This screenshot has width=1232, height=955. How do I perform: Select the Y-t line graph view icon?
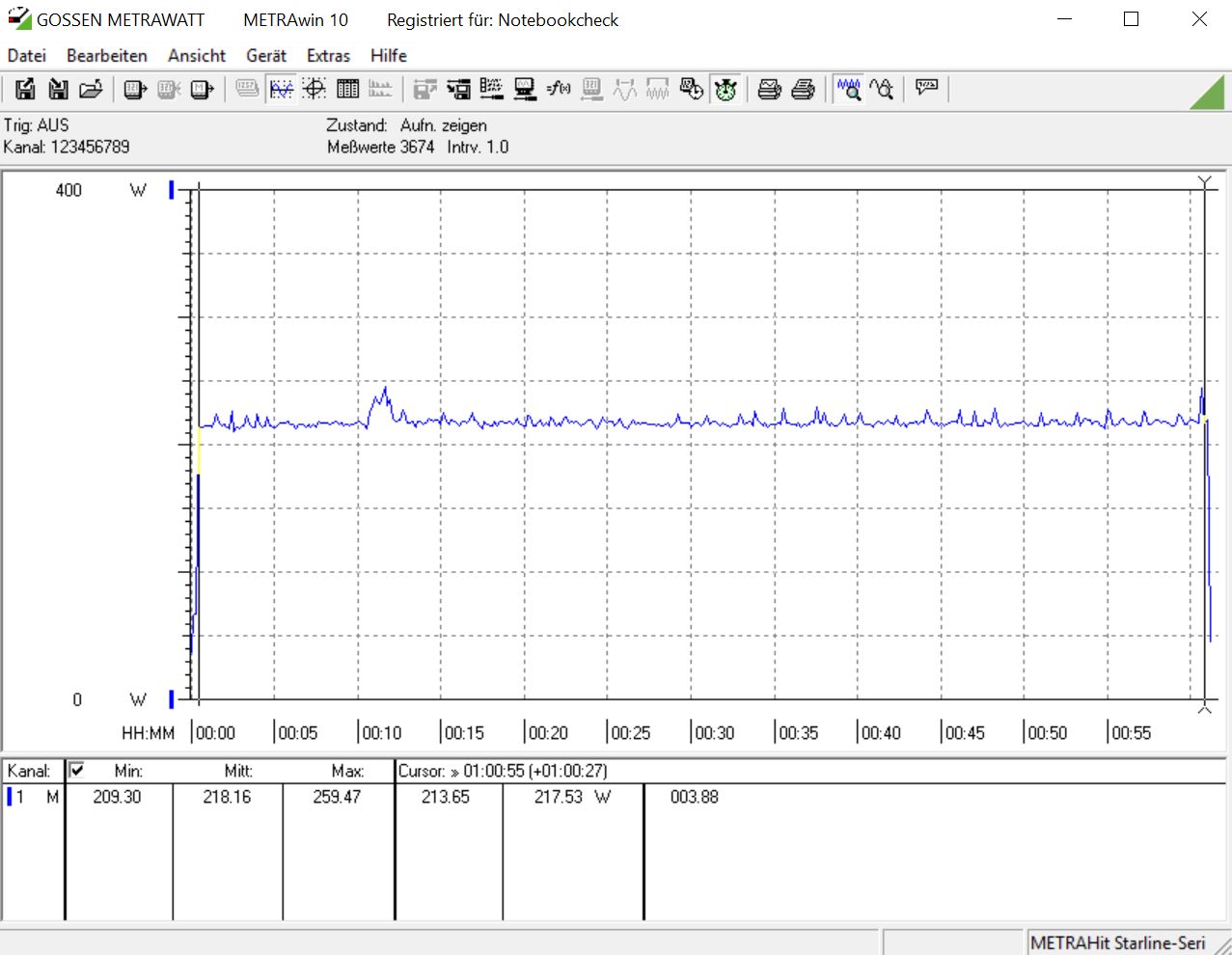pyautogui.click(x=281, y=90)
